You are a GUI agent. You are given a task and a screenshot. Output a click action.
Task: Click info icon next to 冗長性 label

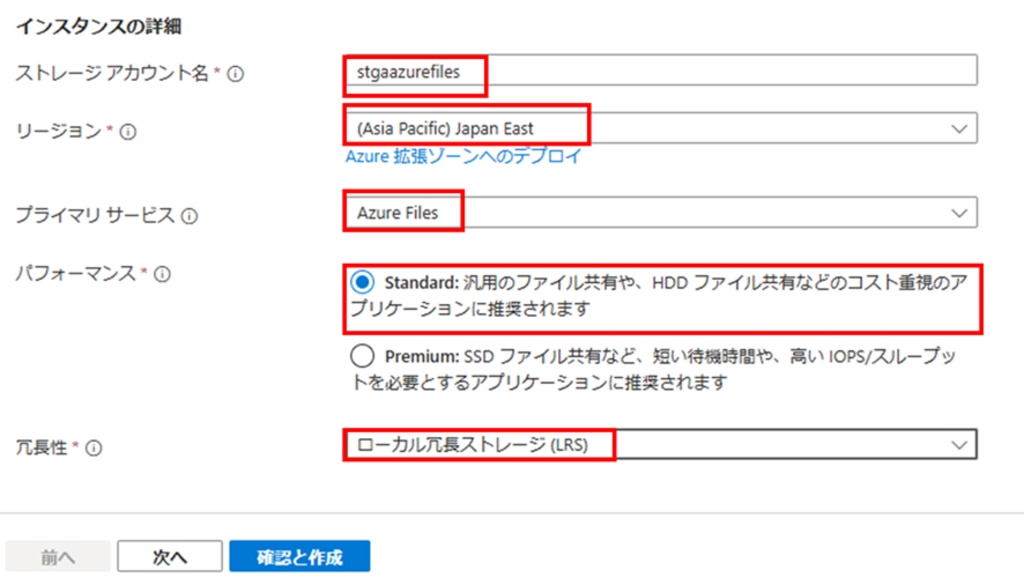[93, 448]
